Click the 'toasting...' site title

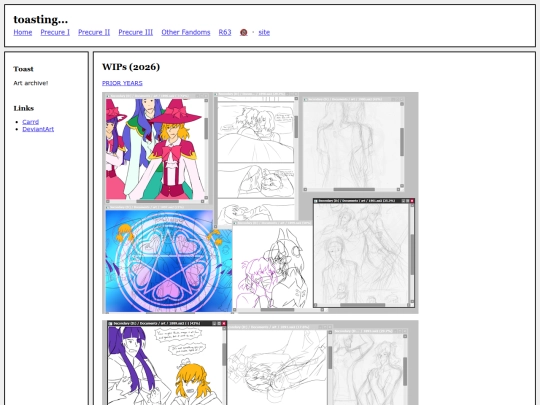click(x=41, y=20)
